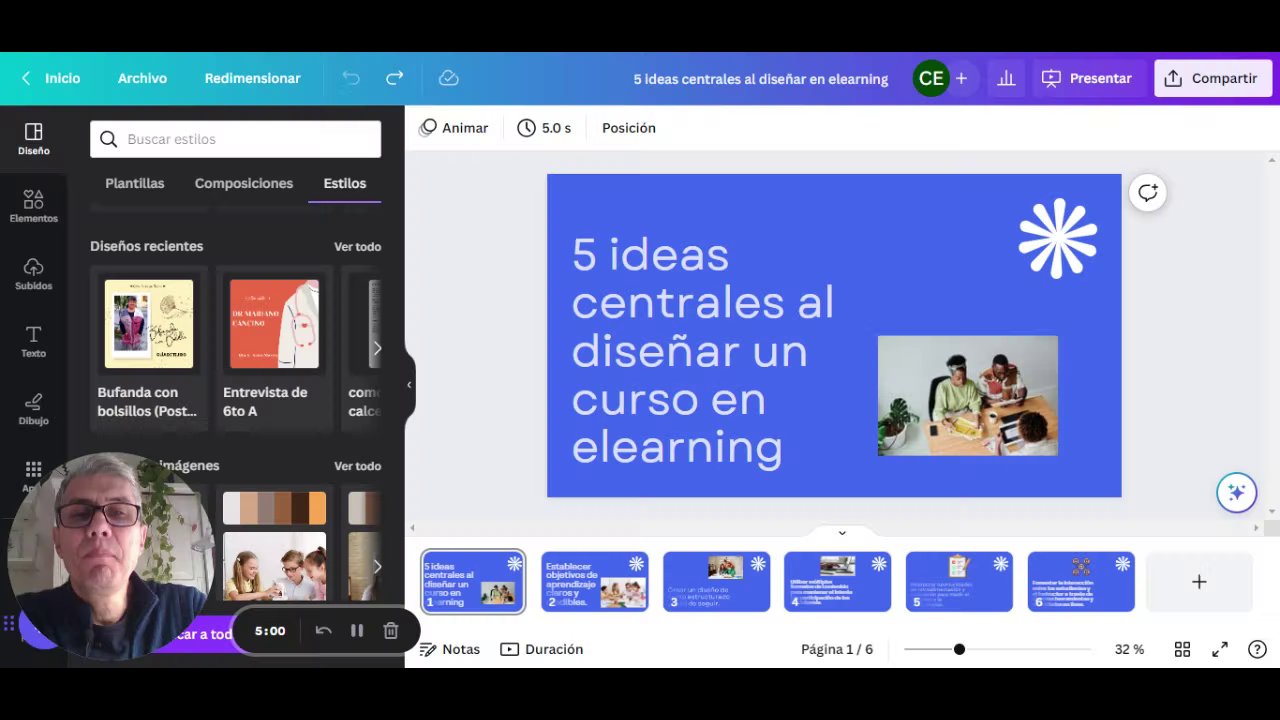Viewport: 1280px width, 720px height.
Task: Restart recording with the undo icon
Action: click(323, 631)
